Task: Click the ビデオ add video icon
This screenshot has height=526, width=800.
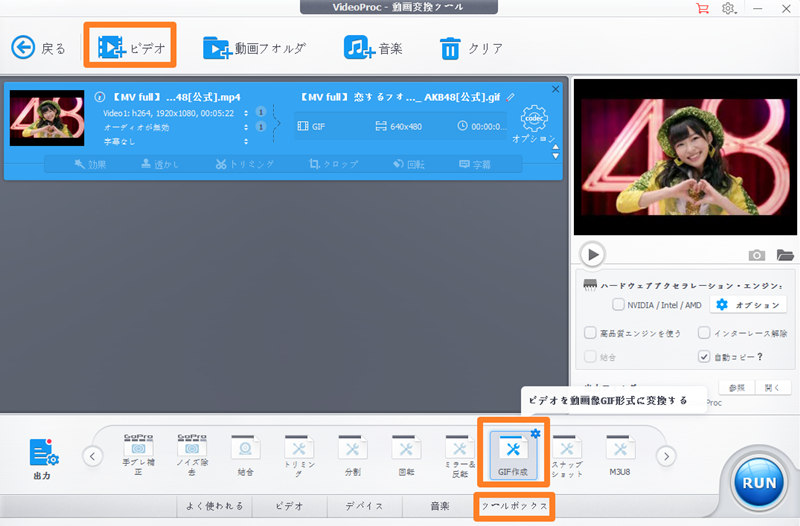Action: click(112, 47)
